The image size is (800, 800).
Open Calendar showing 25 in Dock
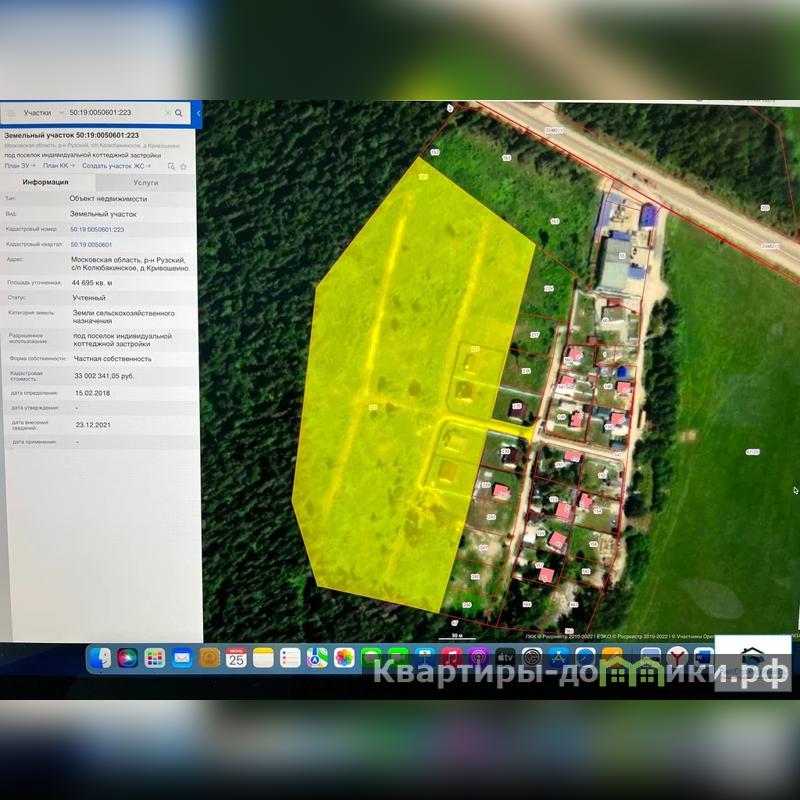click(x=236, y=657)
